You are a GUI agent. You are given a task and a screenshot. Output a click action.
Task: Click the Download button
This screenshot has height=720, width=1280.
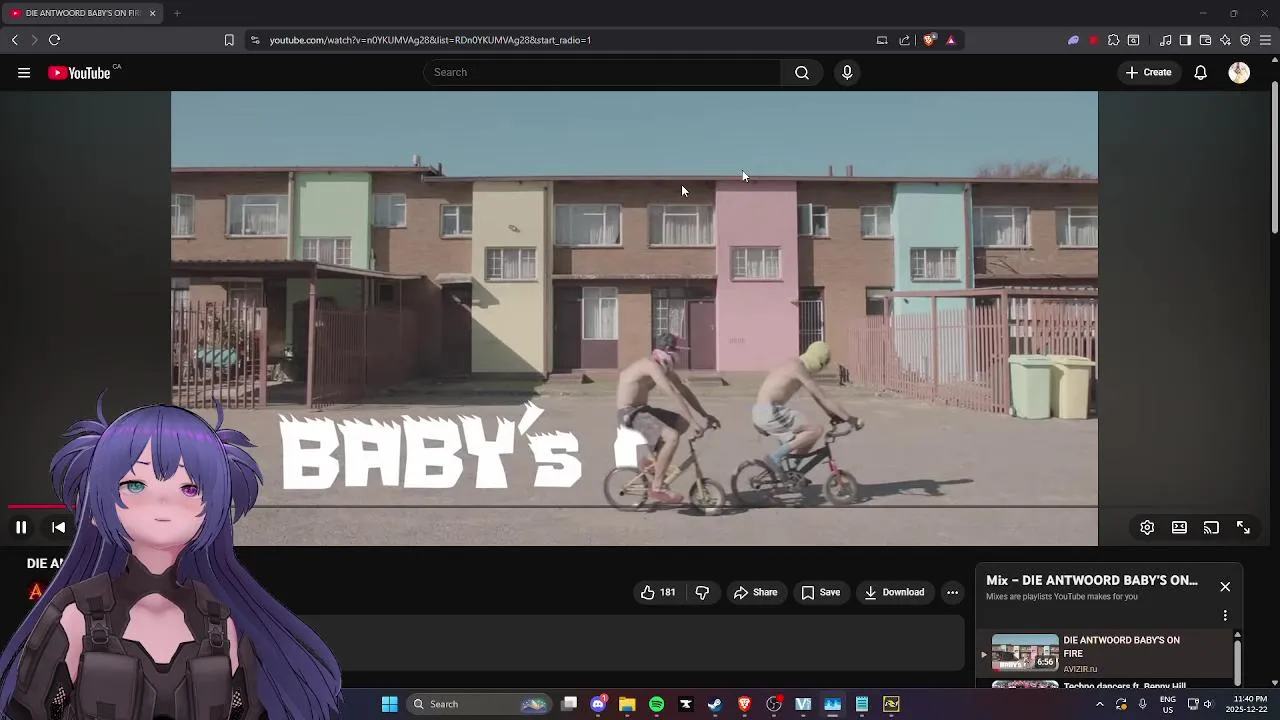click(x=895, y=592)
